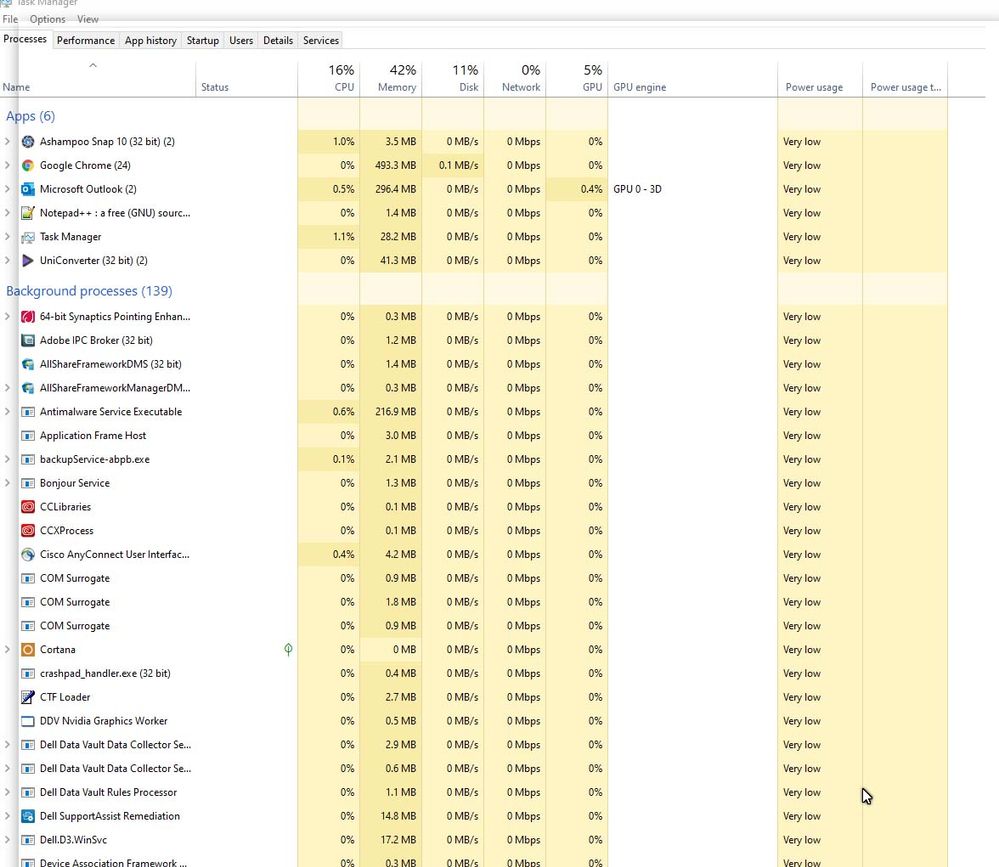Sort processes by CPU column header
This screenshot has width=999, height=867.
point(329,78)
